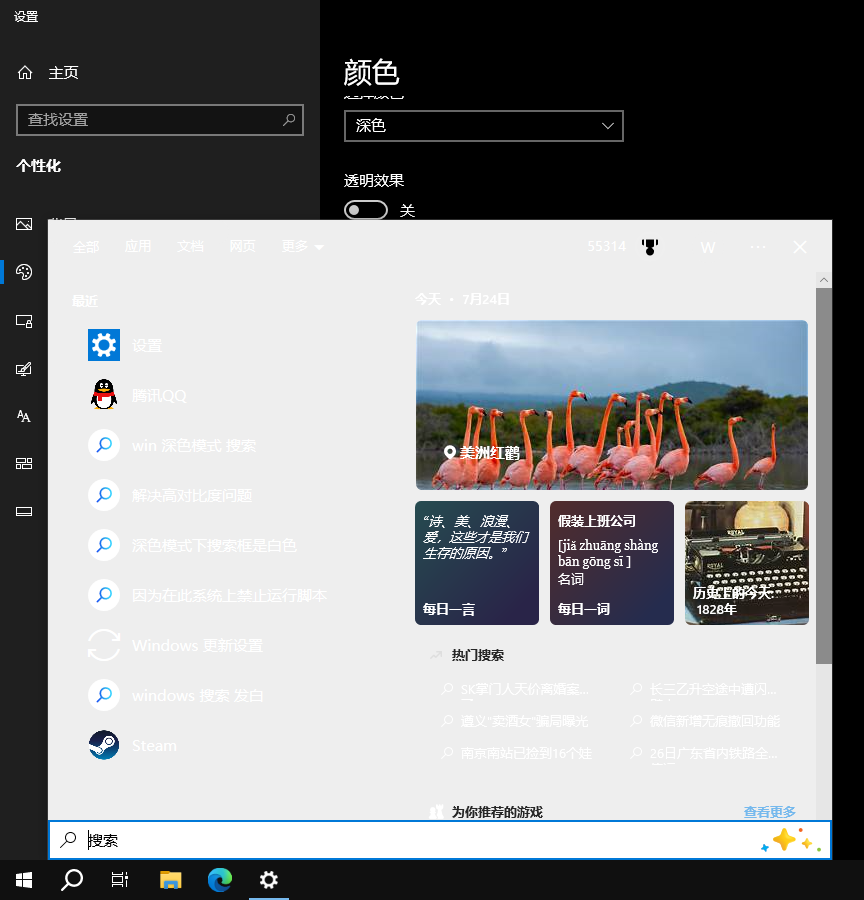Open the Windows Start menu

point(24,880)
